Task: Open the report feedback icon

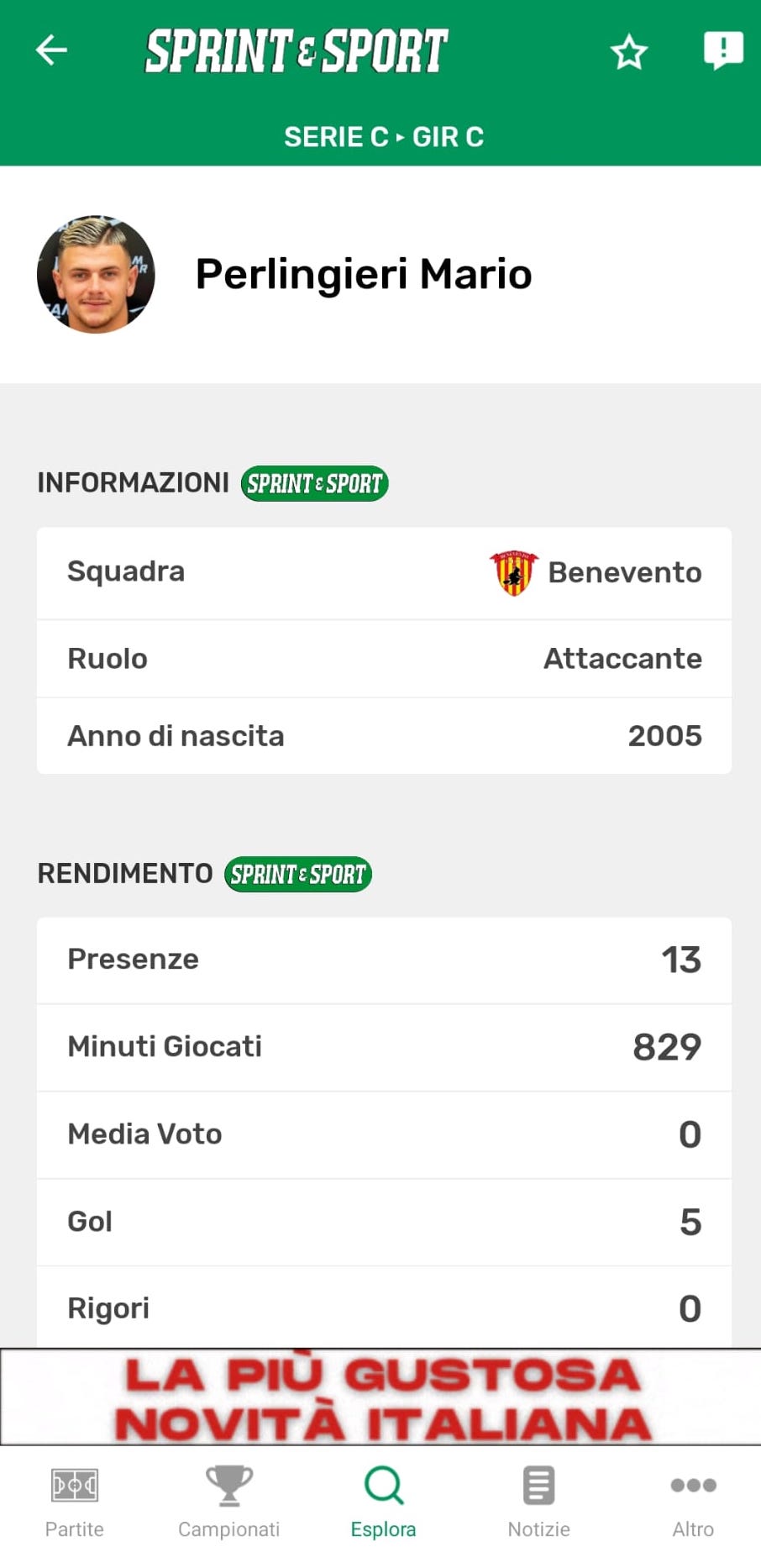Action: [722, 50]
